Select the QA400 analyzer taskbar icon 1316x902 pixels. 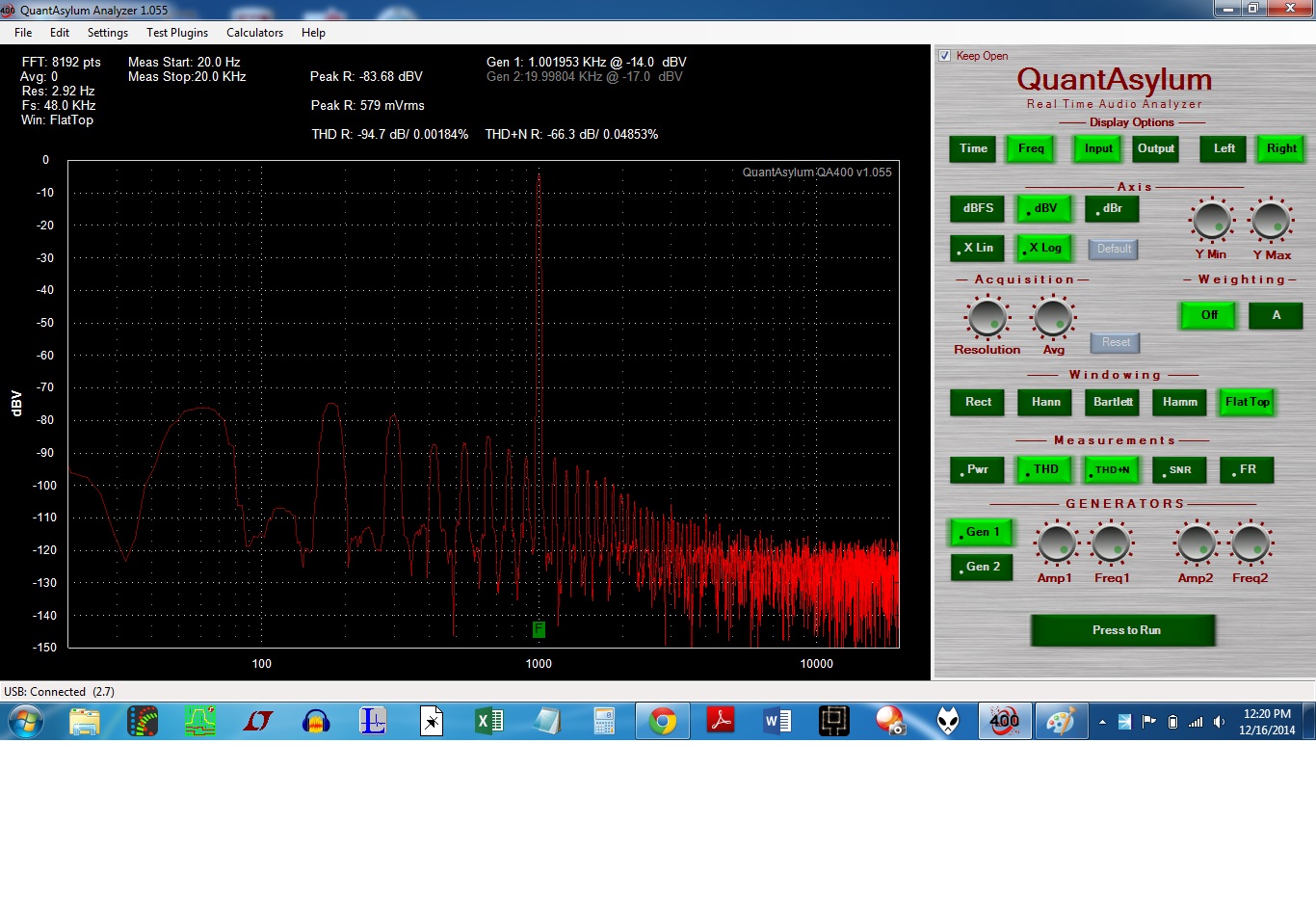click(x=1005, y=721)
